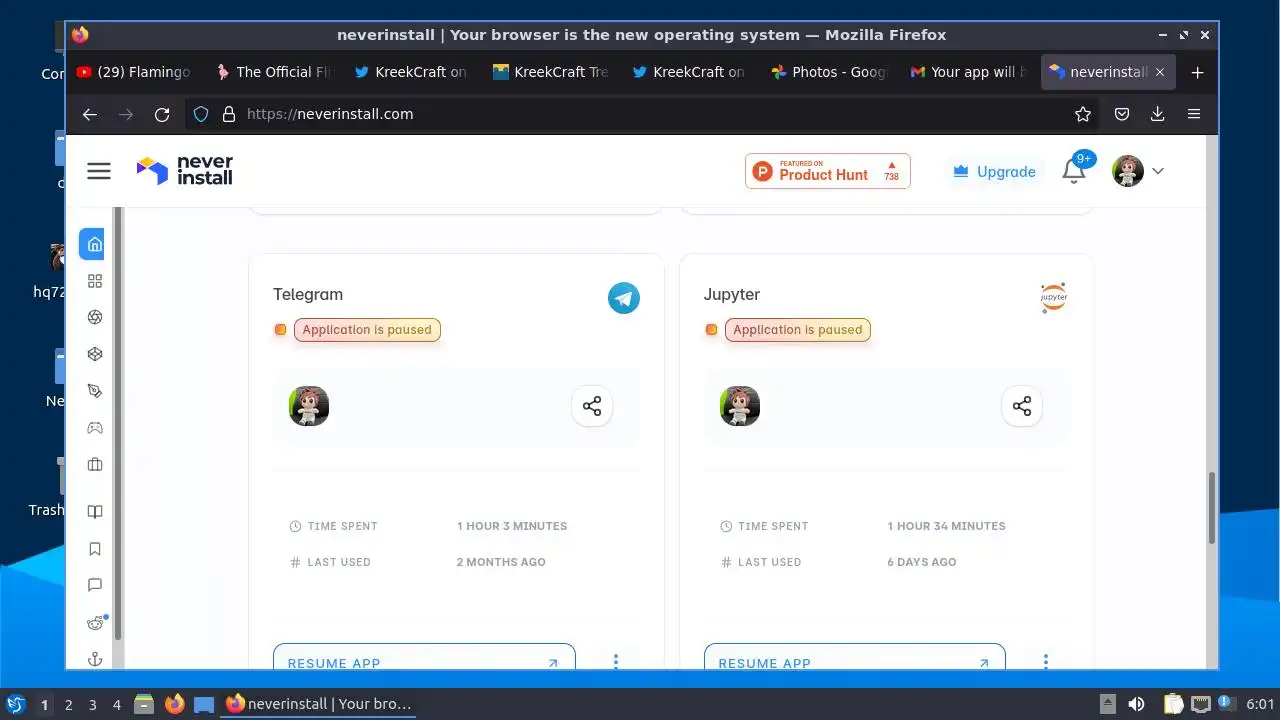Click the page vertical scrollbar
The height and width of the screenshot is (720, 1280).
point(1212,508)
